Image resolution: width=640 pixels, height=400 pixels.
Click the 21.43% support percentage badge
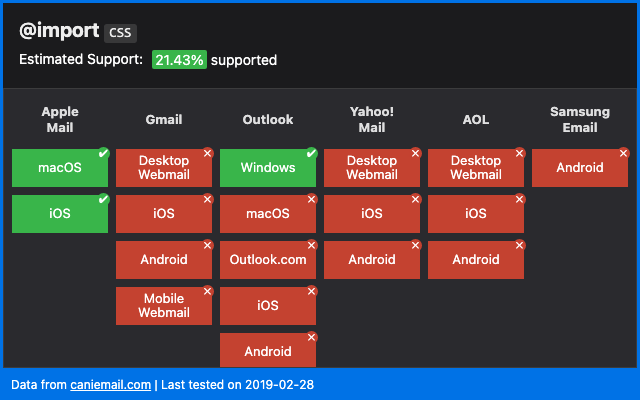coord(179,60)
